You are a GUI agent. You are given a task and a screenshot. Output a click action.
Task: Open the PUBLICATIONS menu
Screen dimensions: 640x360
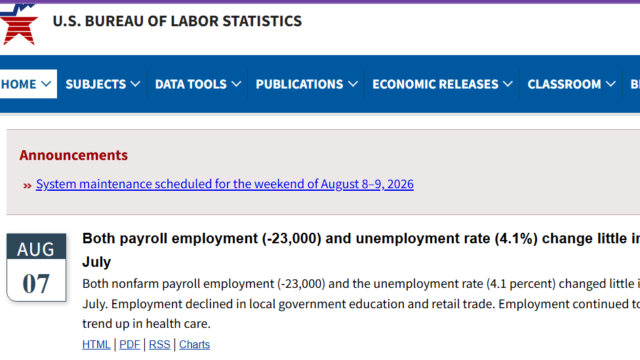(299, 84)
